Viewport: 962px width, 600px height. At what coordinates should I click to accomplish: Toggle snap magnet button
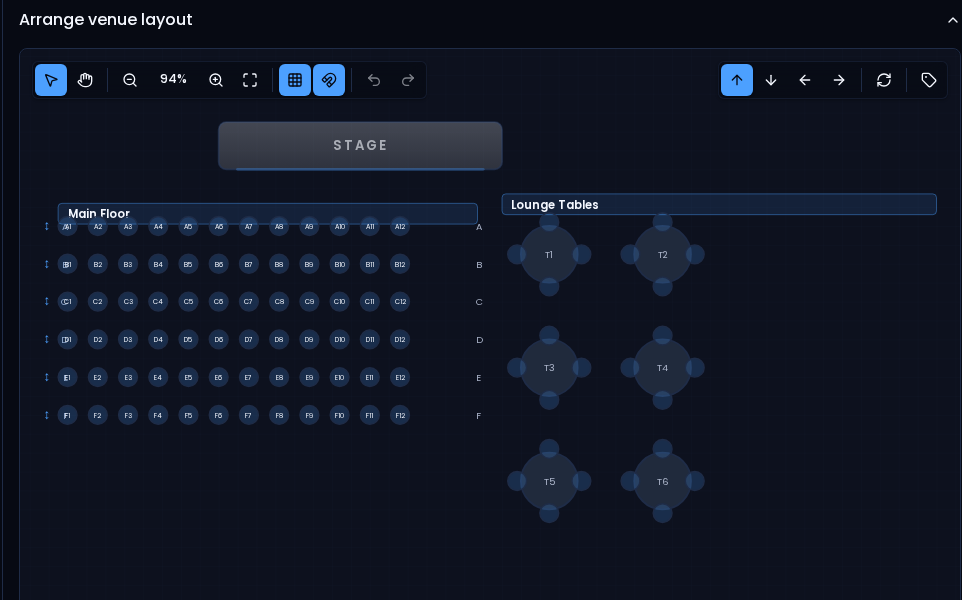tap(329, 80)
